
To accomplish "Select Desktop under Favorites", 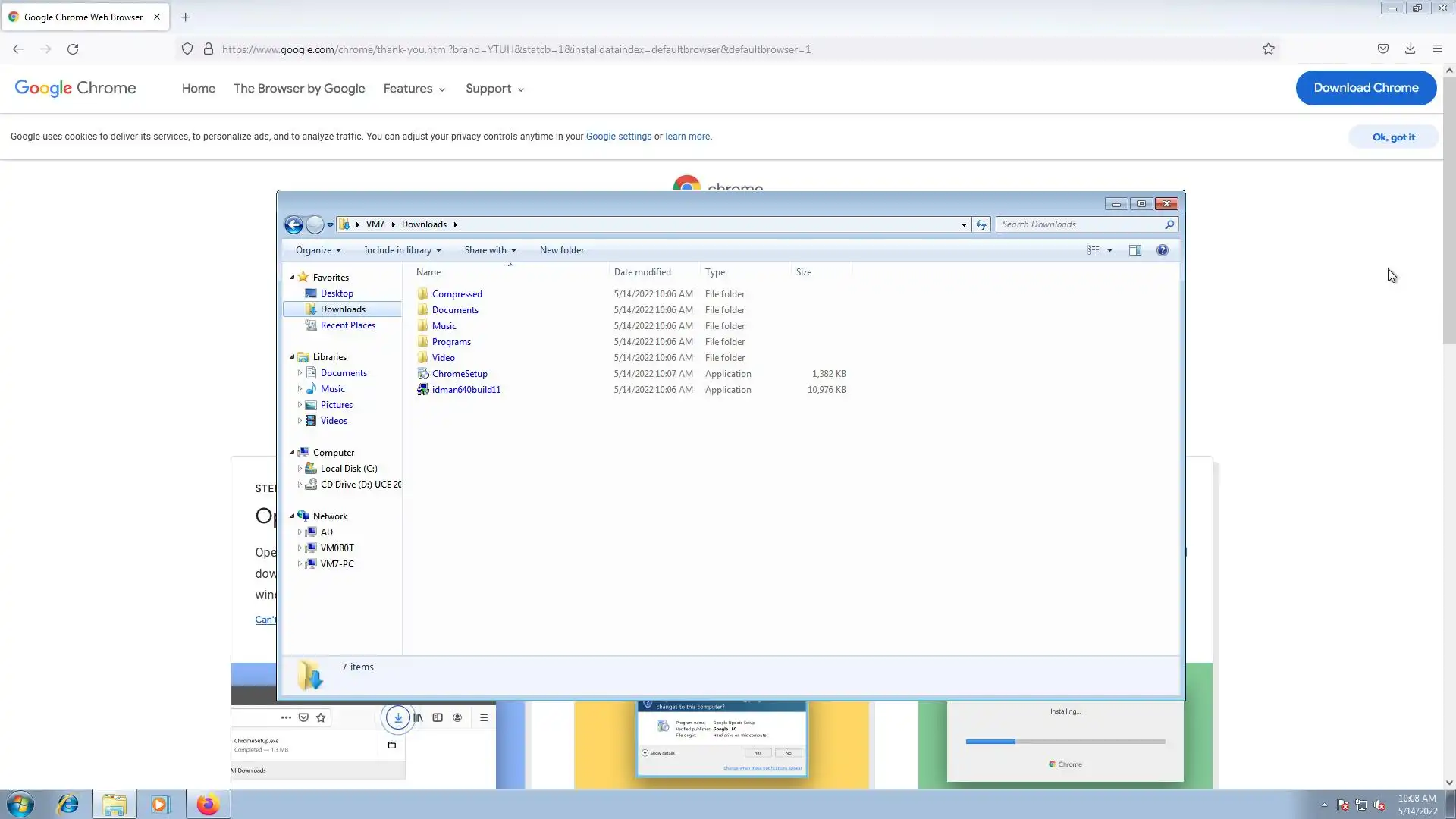I will (x=337, y=293).
